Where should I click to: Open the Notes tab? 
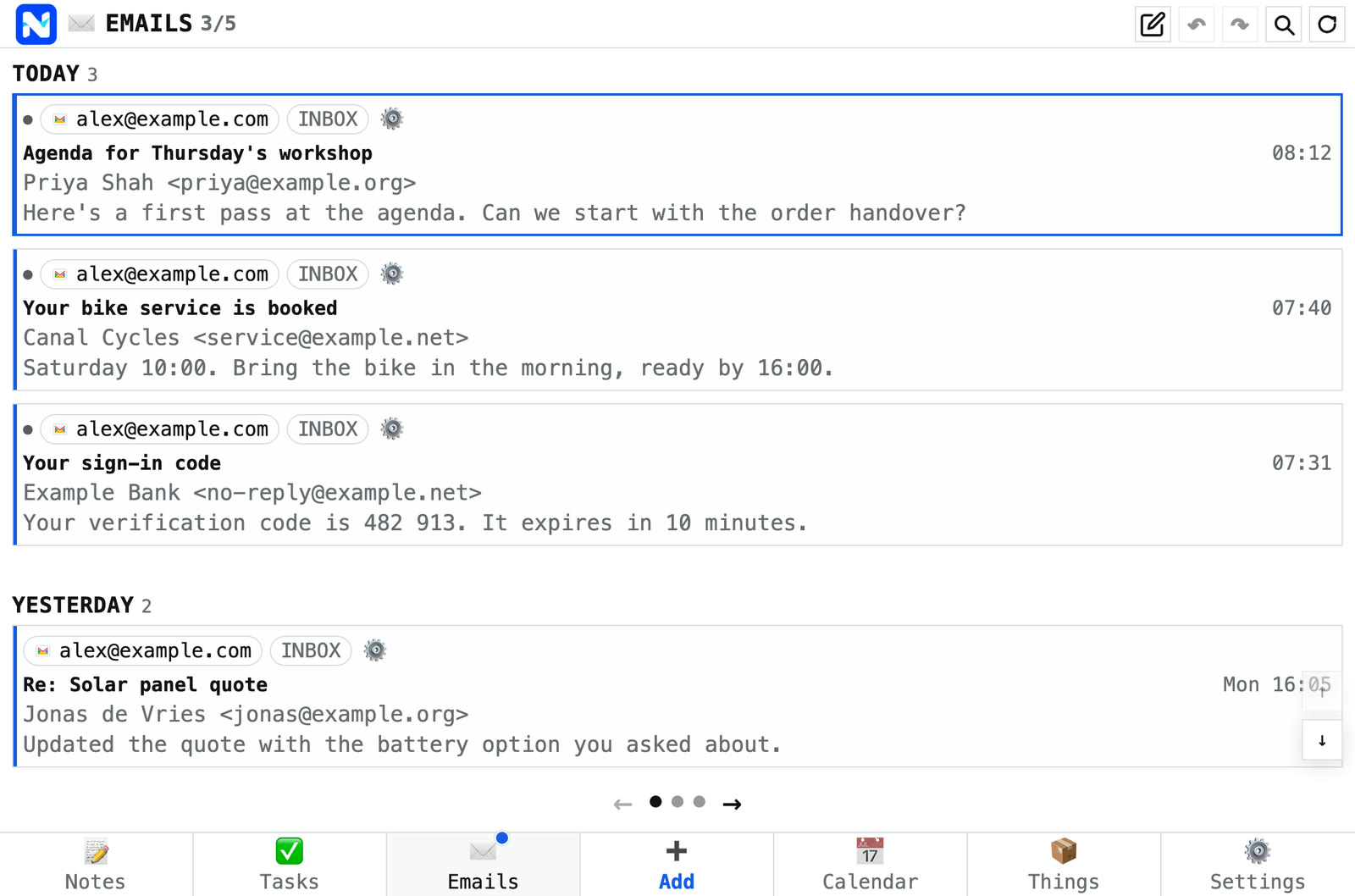tap(96, 865)
